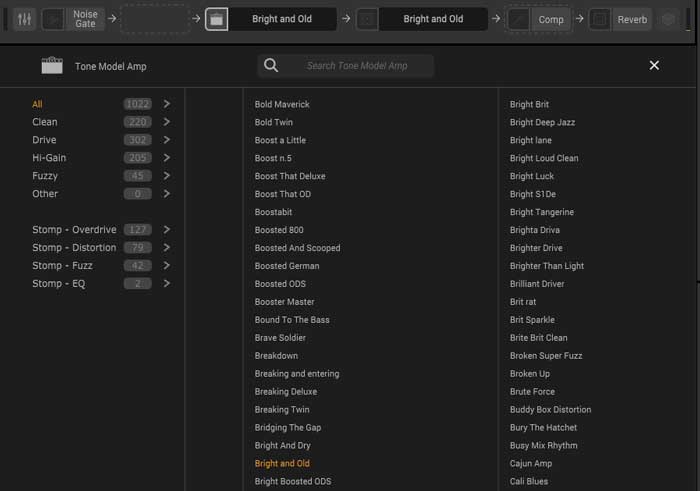Image resolution: width=700 pixels, height=491 pixels.
Task: Click the Noise Gate block icon
Action: (53, 19)
